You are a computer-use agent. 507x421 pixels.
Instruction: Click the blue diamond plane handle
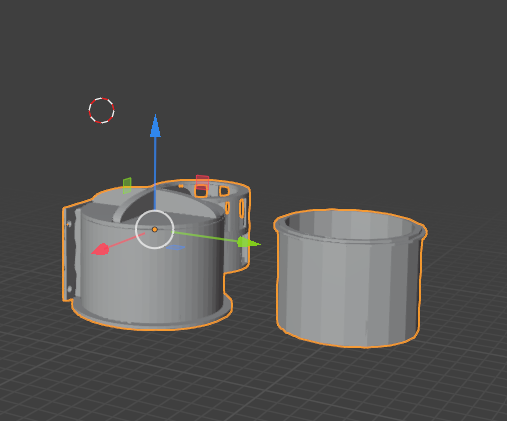175,247
